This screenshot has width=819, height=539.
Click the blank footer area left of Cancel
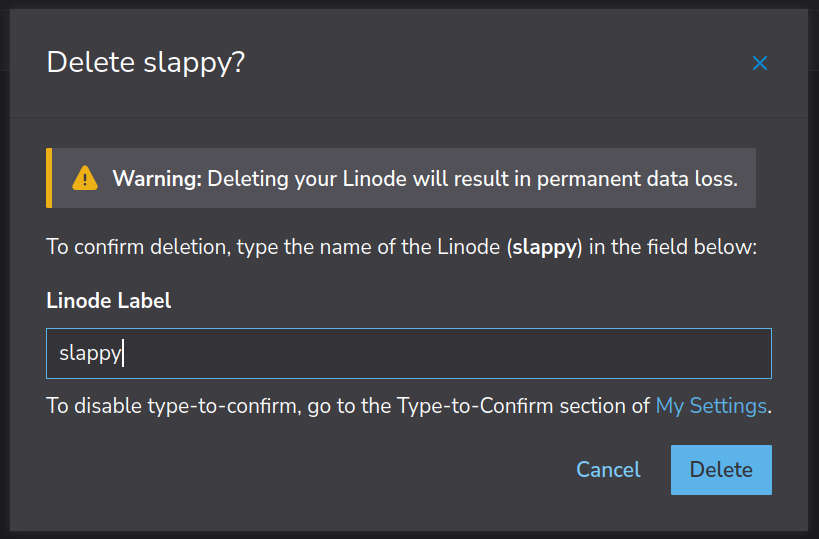click(x=300, y=470)
